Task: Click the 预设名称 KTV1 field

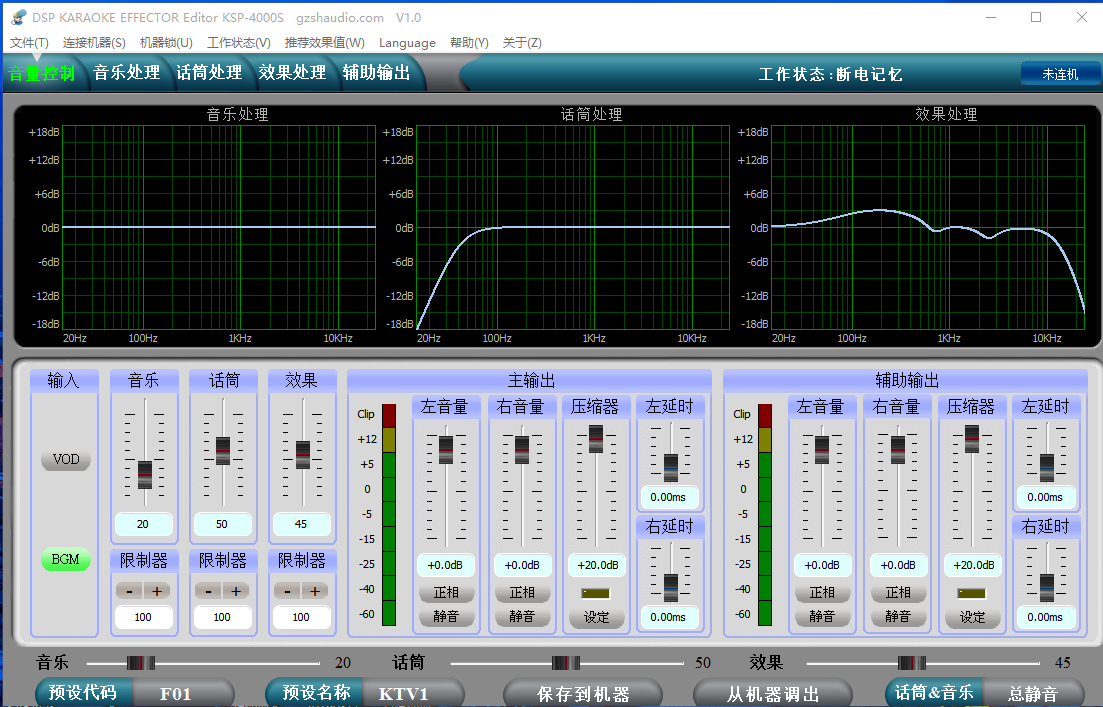Action: [412, 693]
